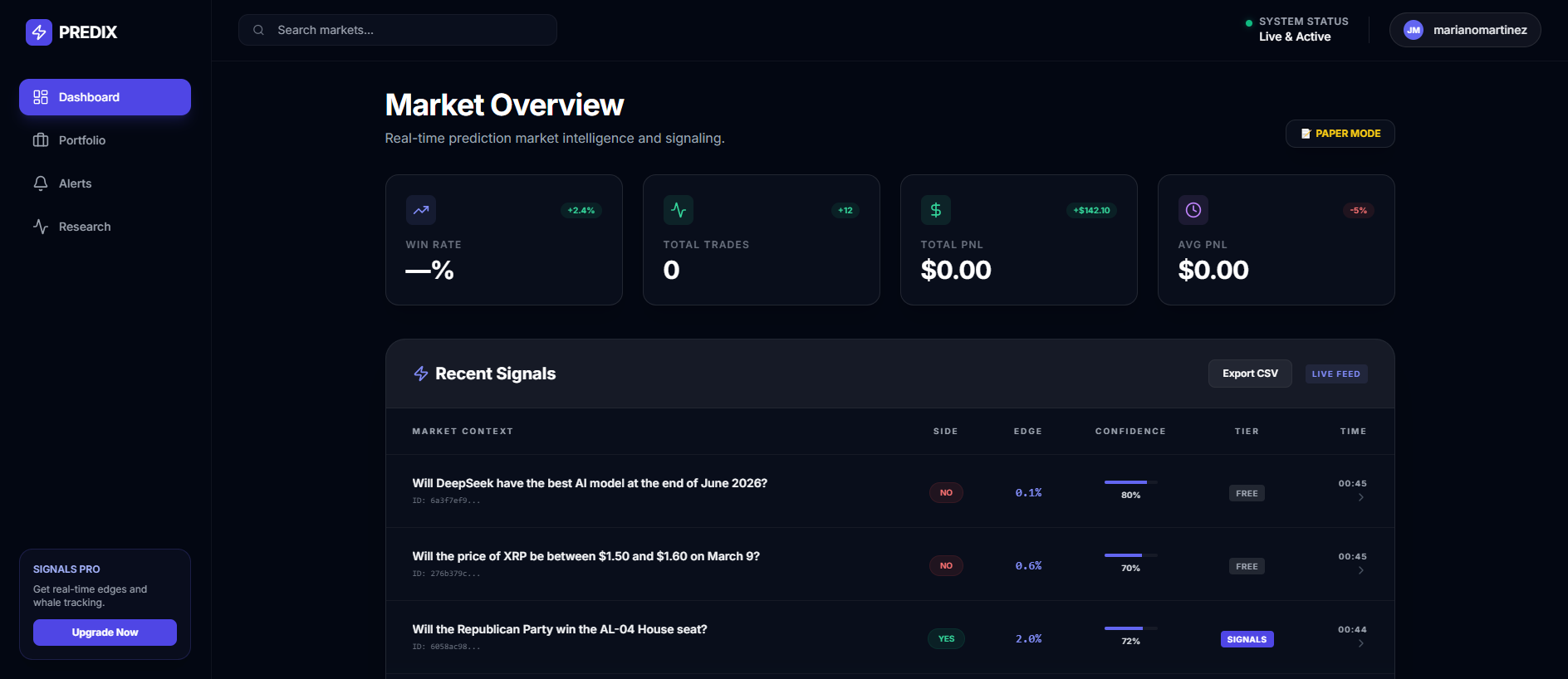Click the CONFIDENCE column header

pos(1130,432)
